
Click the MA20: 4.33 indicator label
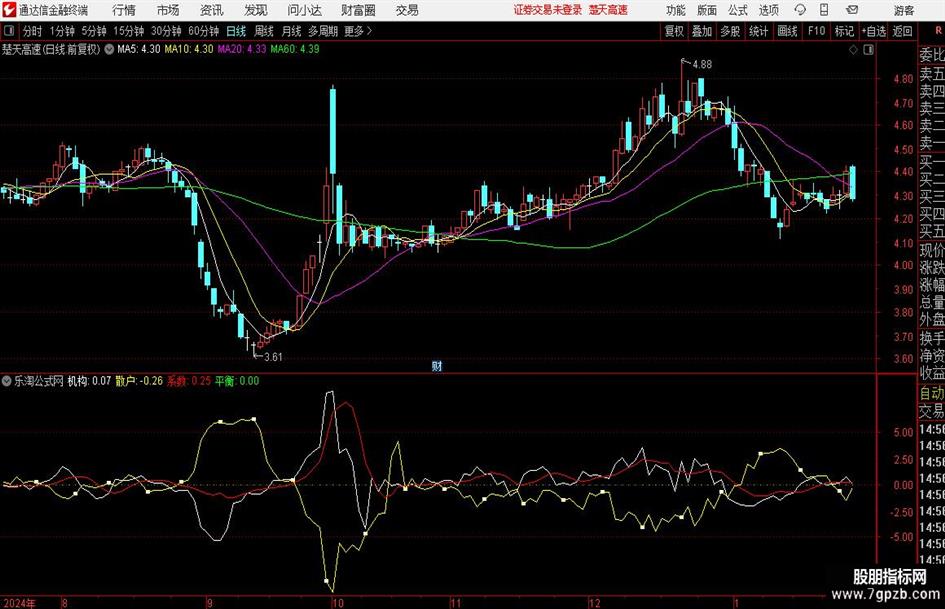(242, 49)
